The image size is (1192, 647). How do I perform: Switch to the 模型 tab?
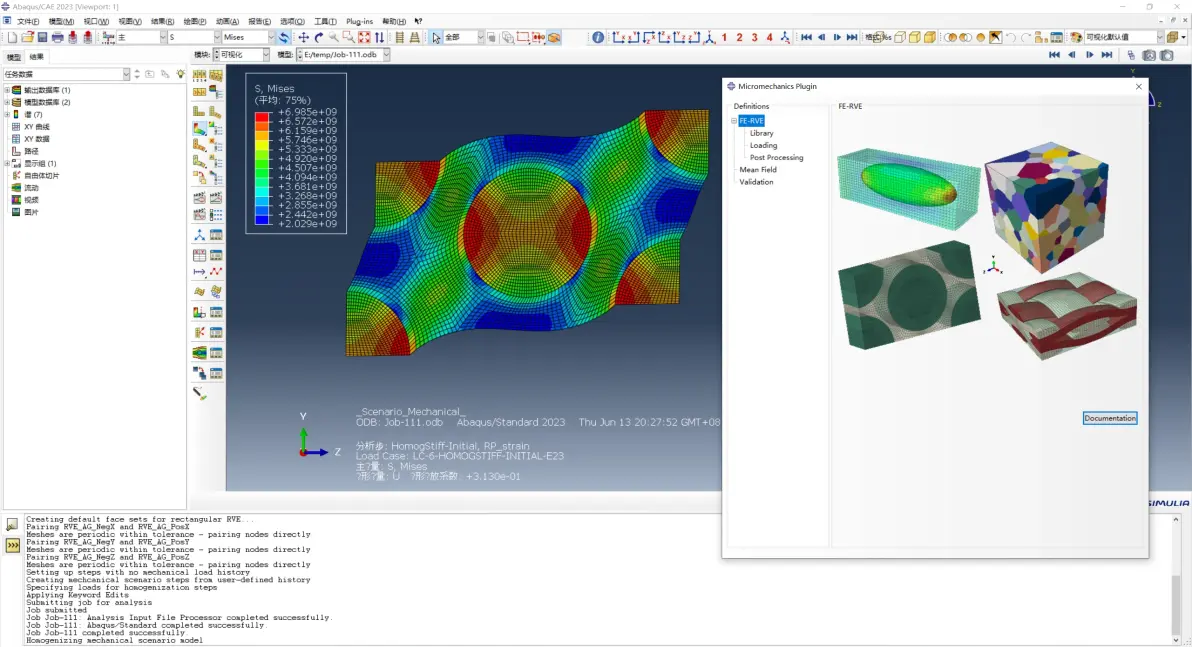[14, 57]
